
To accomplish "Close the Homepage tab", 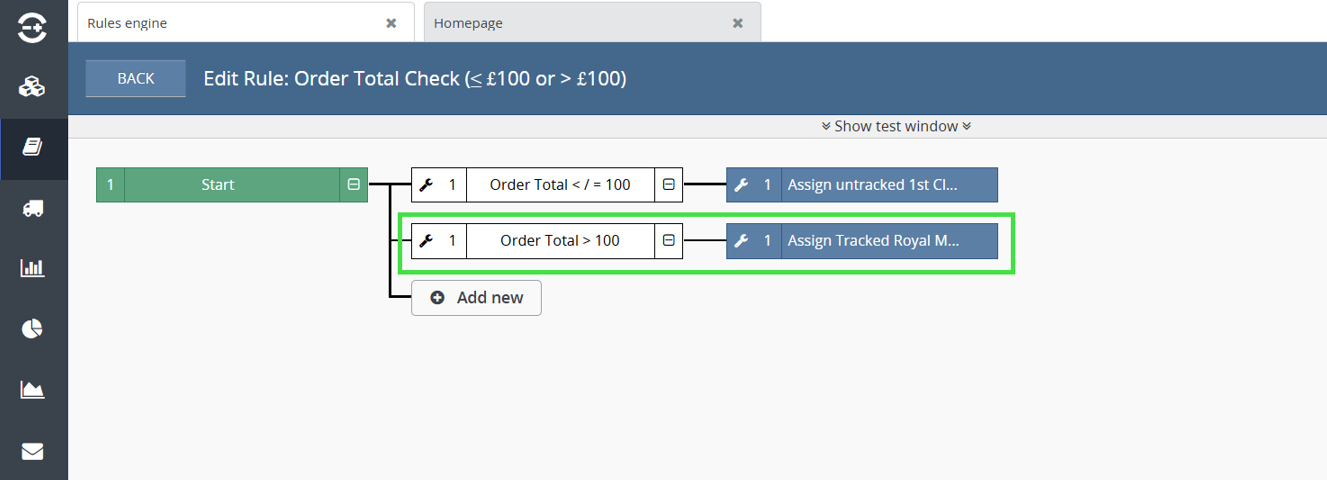I will (738, 23).
